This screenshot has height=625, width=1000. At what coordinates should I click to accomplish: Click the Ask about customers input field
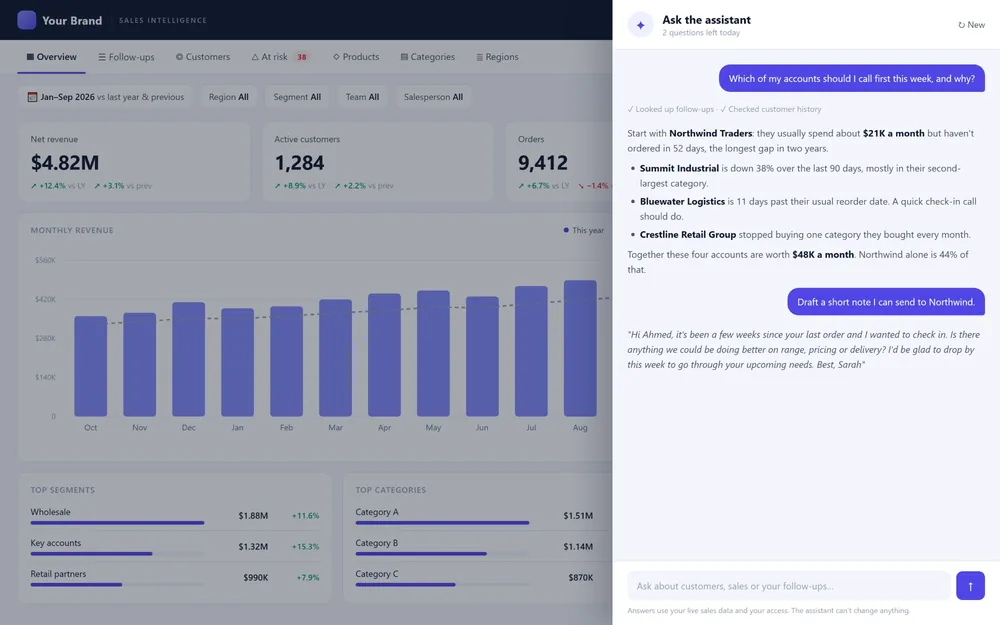[788, 585]
